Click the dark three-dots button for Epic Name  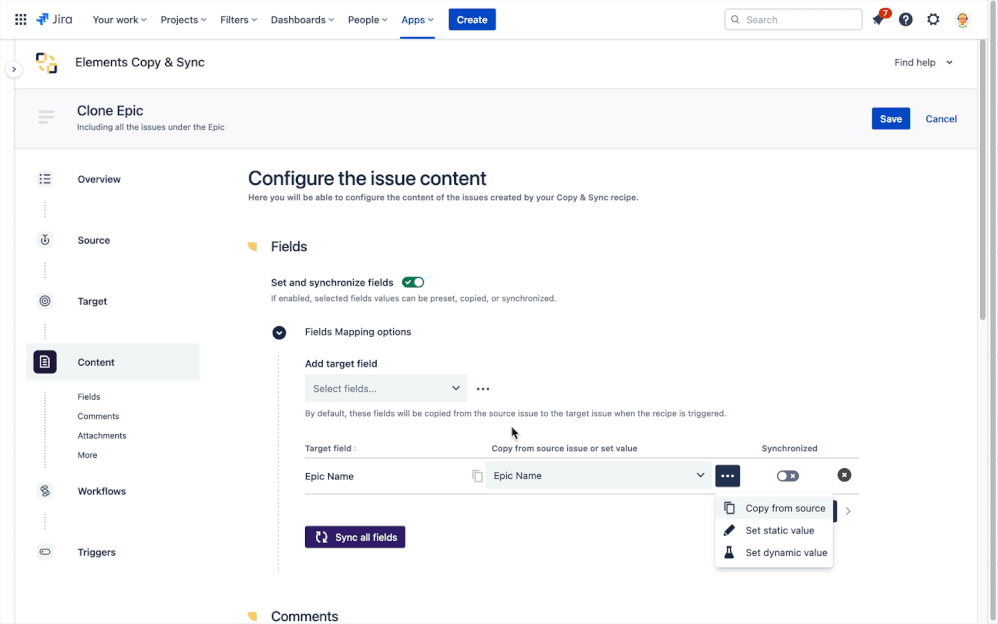click(x=727, y=476)
